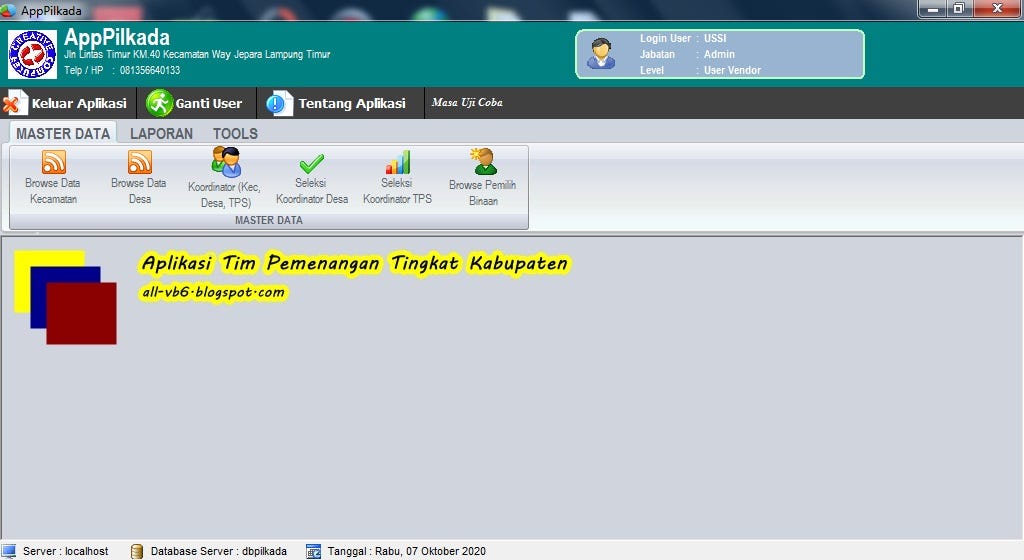The image size is (1024, 560).
Task: Click the AppPilkada header title
Action: click(x=117, y=37)
